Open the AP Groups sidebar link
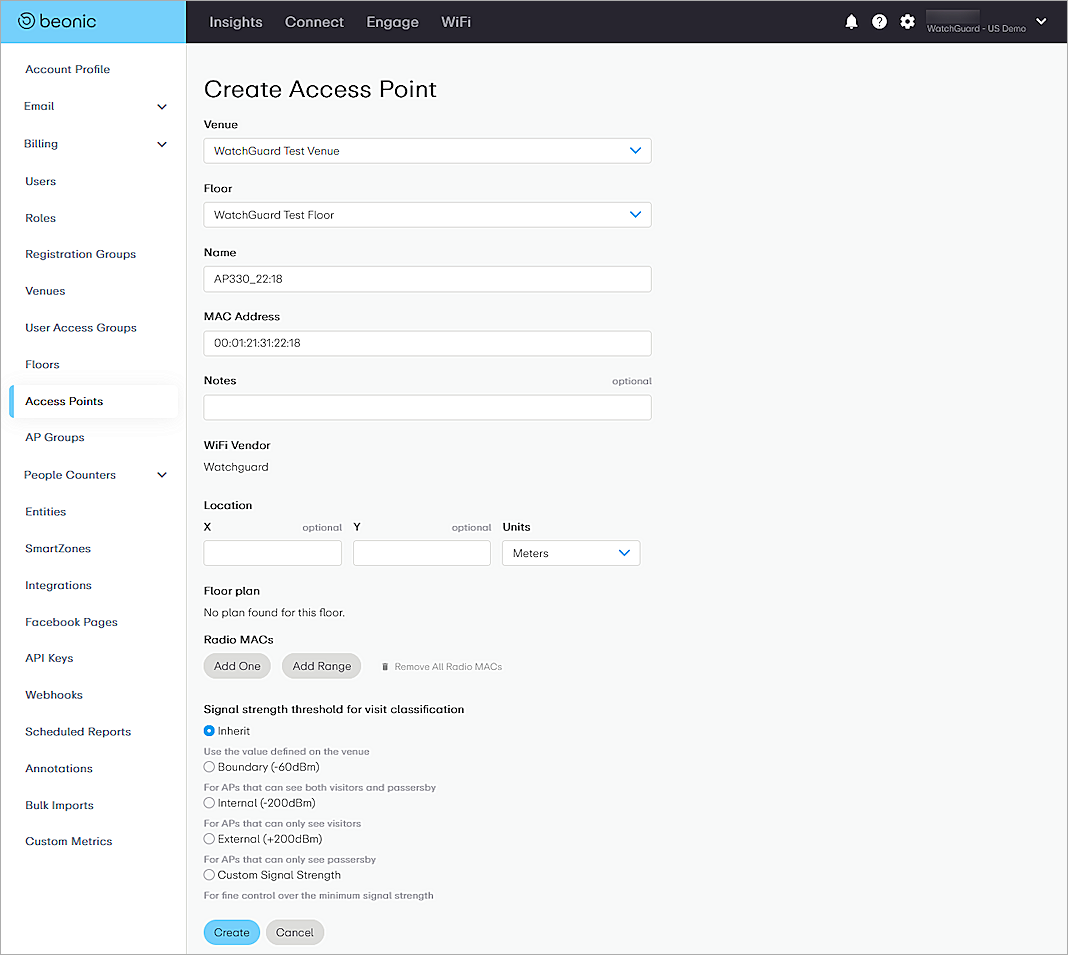Viewport: 1068px width, 955px height. pyautogui.click(x=54, y=437)
